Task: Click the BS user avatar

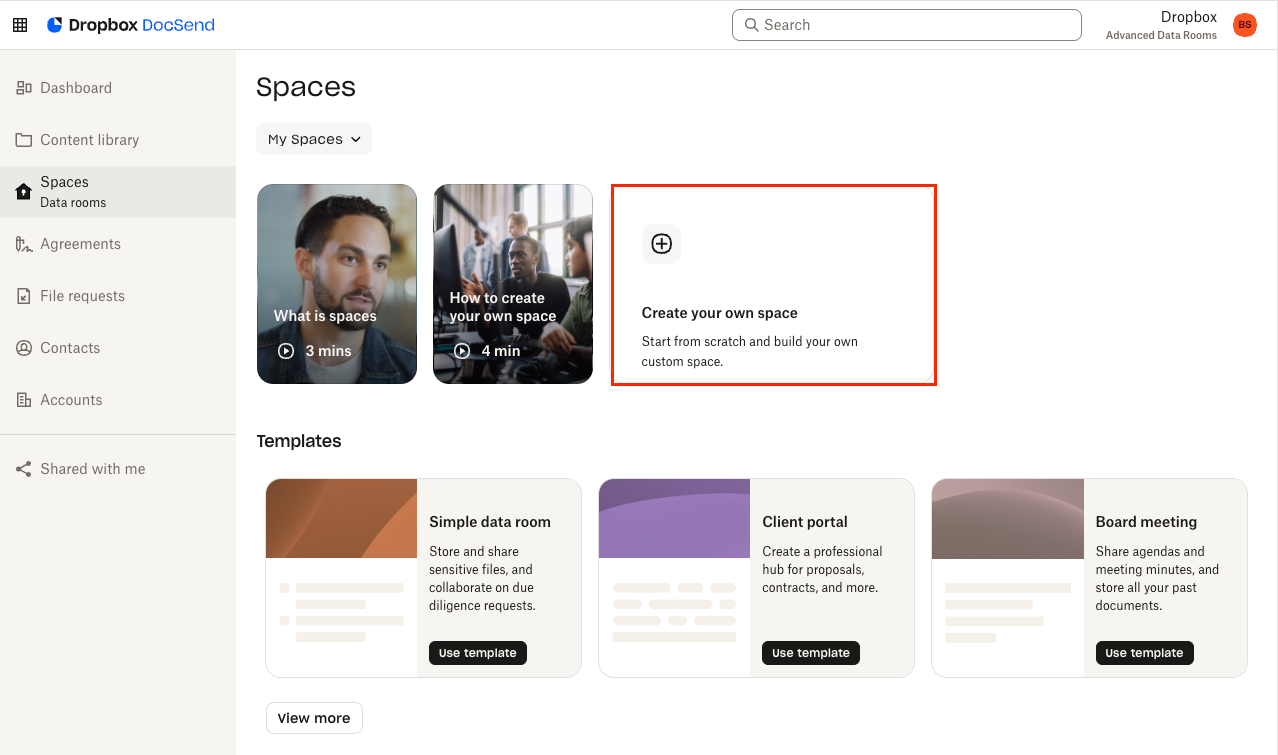Action: pyautogui.click(x=1244, y=25)
